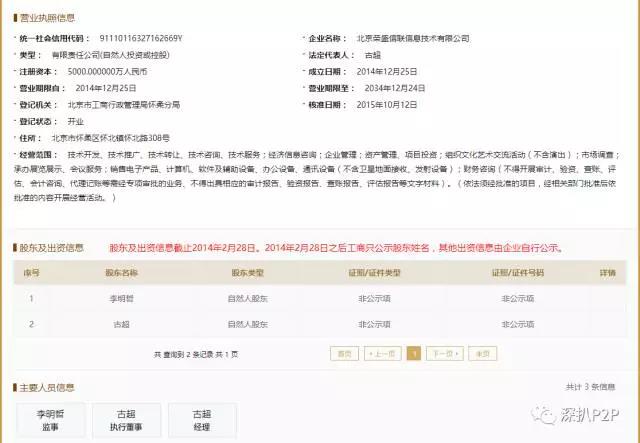
Task: Click 自然人股东 in shareholder row 2
Action: pyautogui.click(x=248, y=324)
